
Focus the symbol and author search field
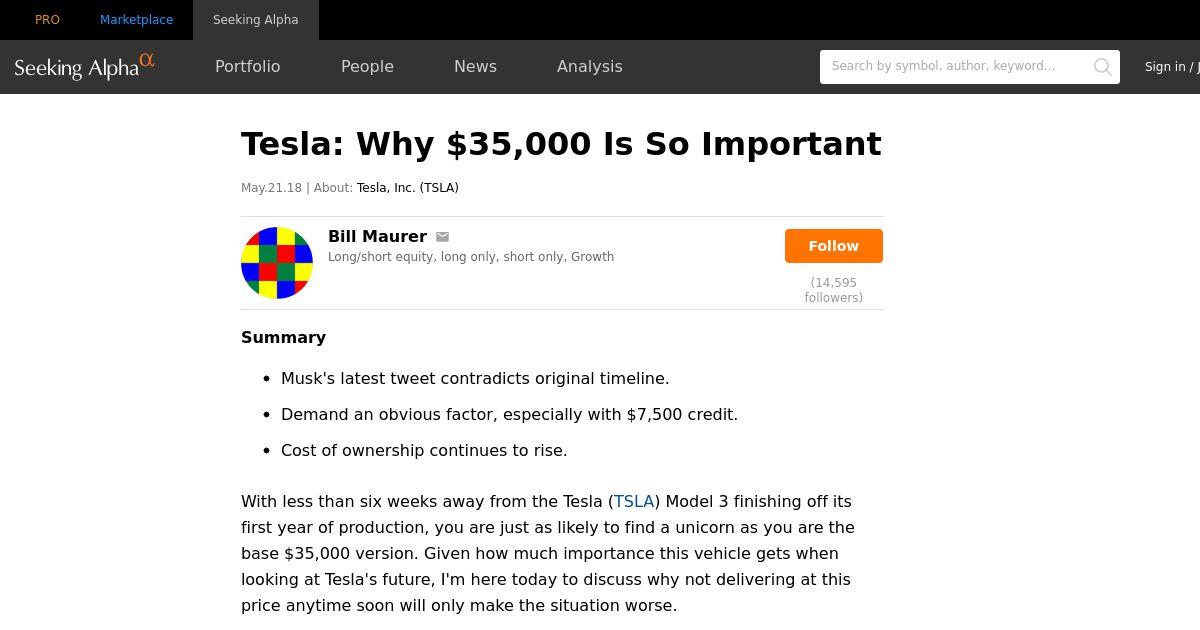pyautogui.click(x=955, y=67)
